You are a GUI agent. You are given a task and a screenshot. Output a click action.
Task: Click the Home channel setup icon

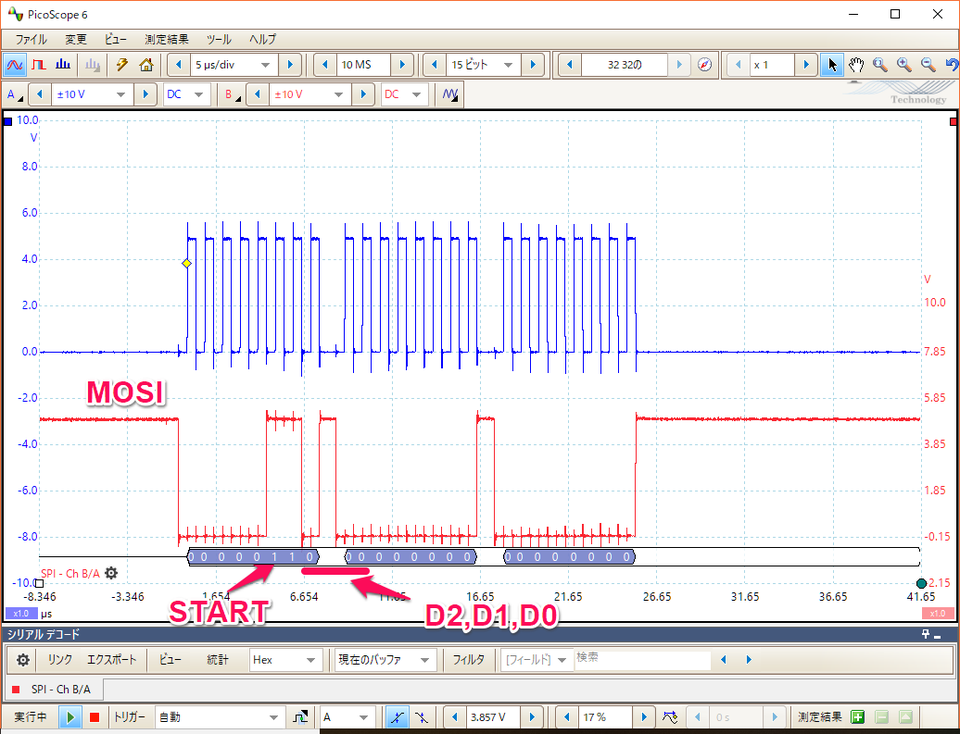click(x=146, y=65)
